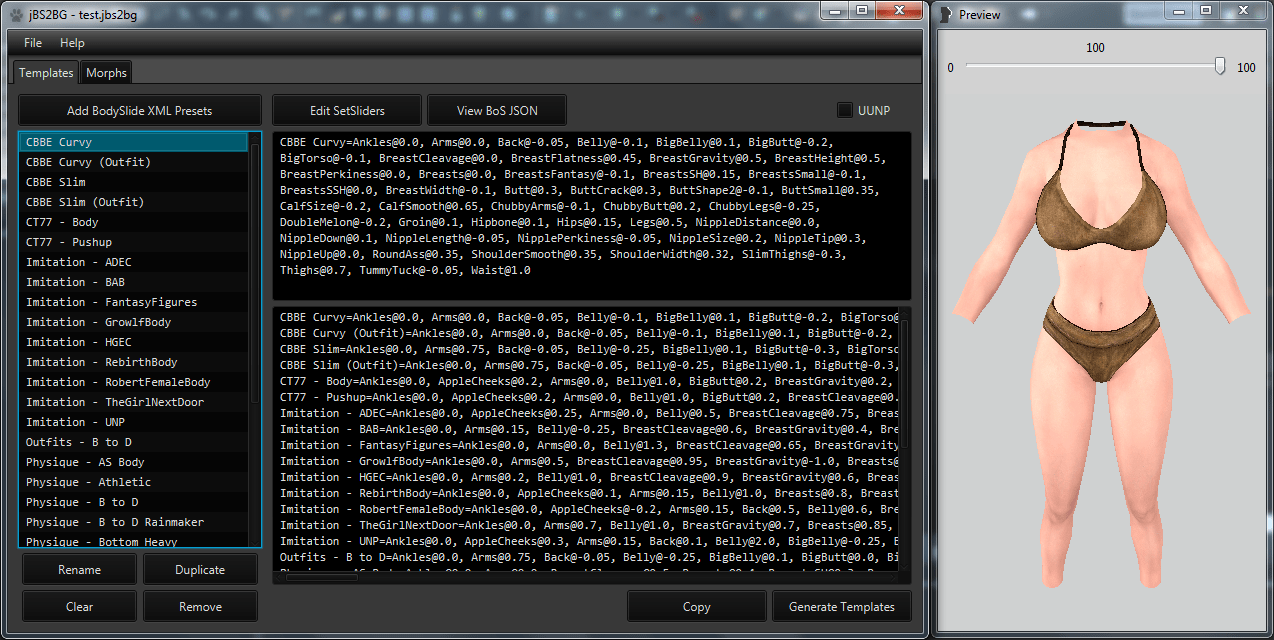Click the preview weight slider handle
This screenshot has width=1274, height=640.
click(x=1220, y=67)
